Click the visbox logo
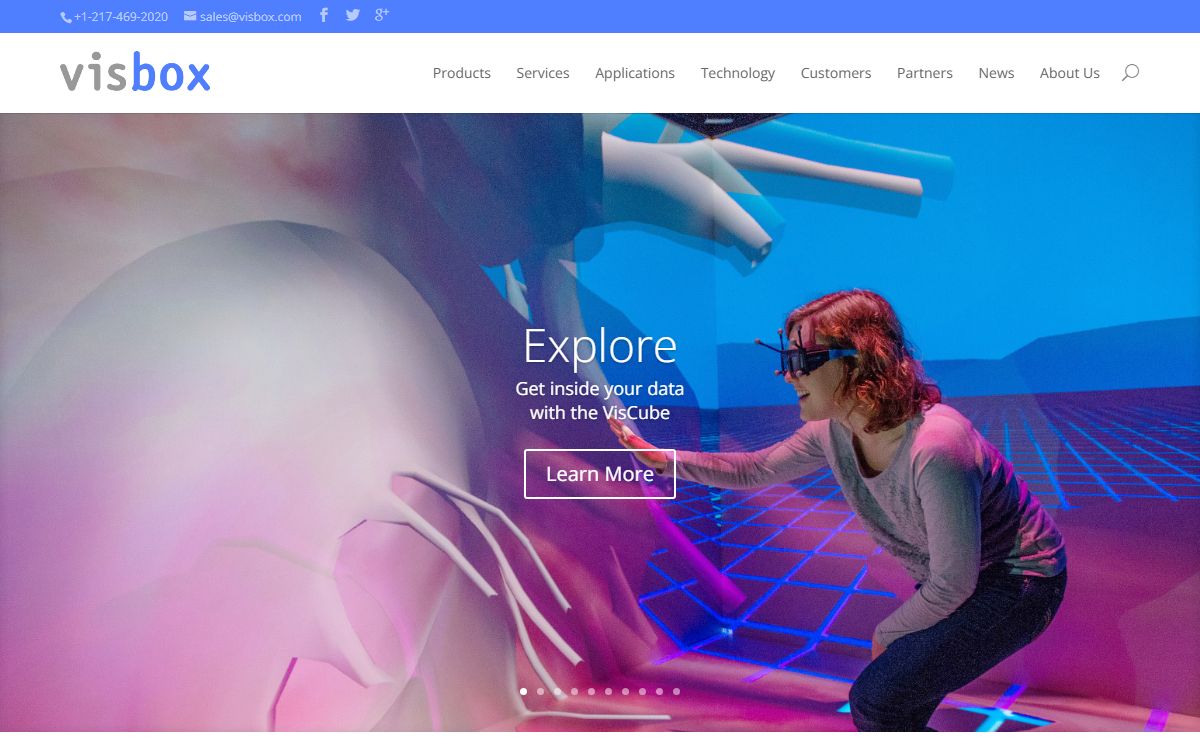The width and height of the screenshot is (1200, 740). click(135, 72)
